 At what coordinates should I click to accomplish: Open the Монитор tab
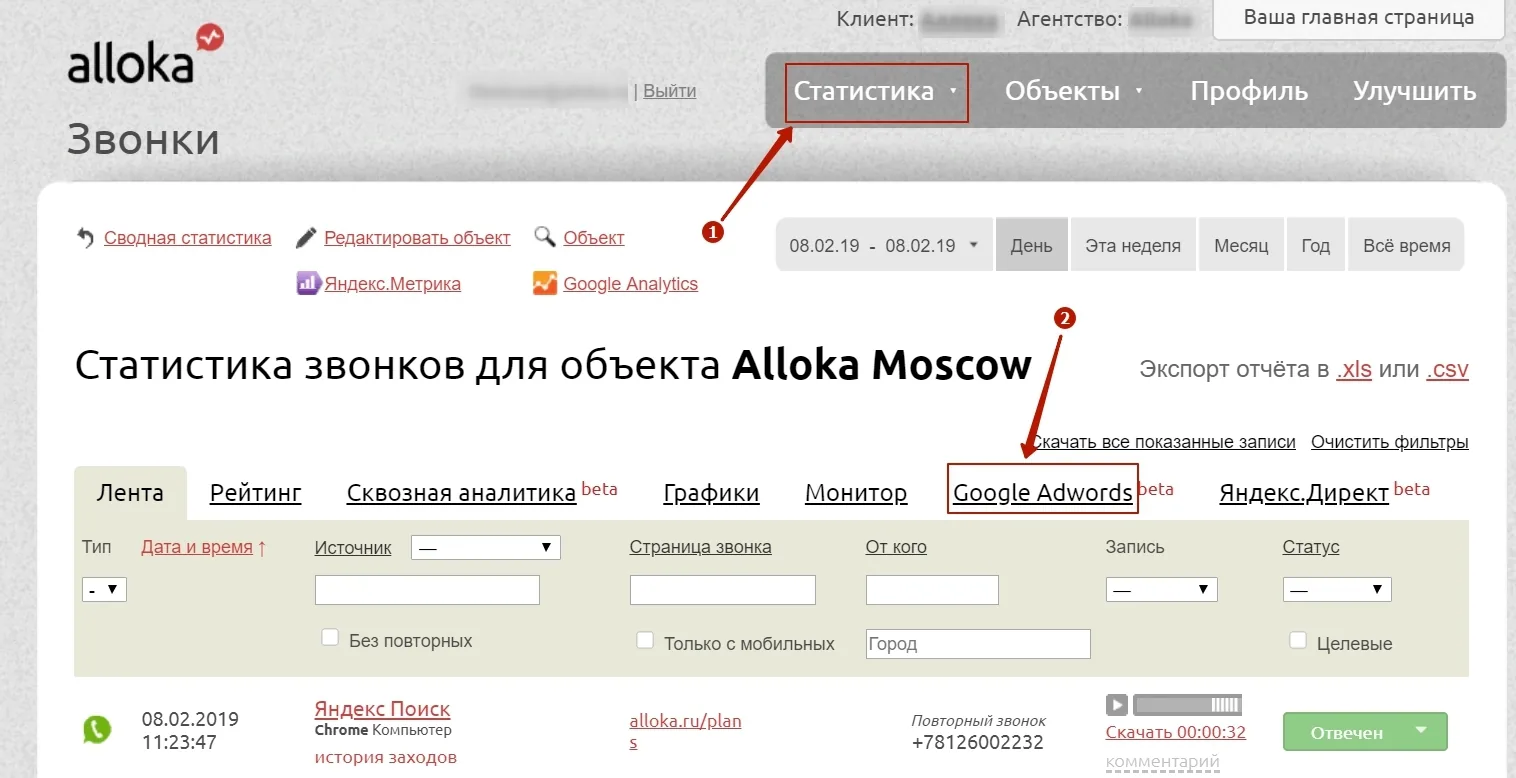(856, 493)
